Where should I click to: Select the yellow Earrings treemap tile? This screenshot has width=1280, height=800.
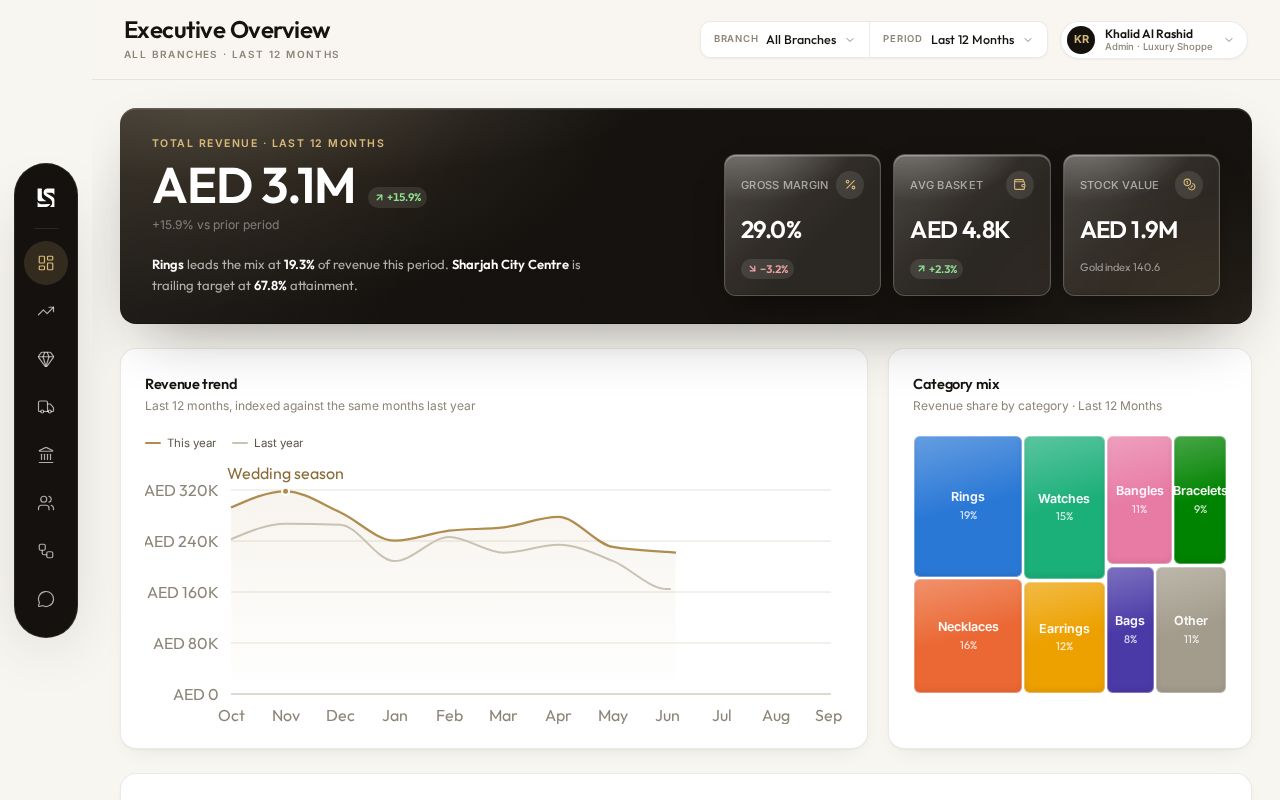tap(1064, 637)
